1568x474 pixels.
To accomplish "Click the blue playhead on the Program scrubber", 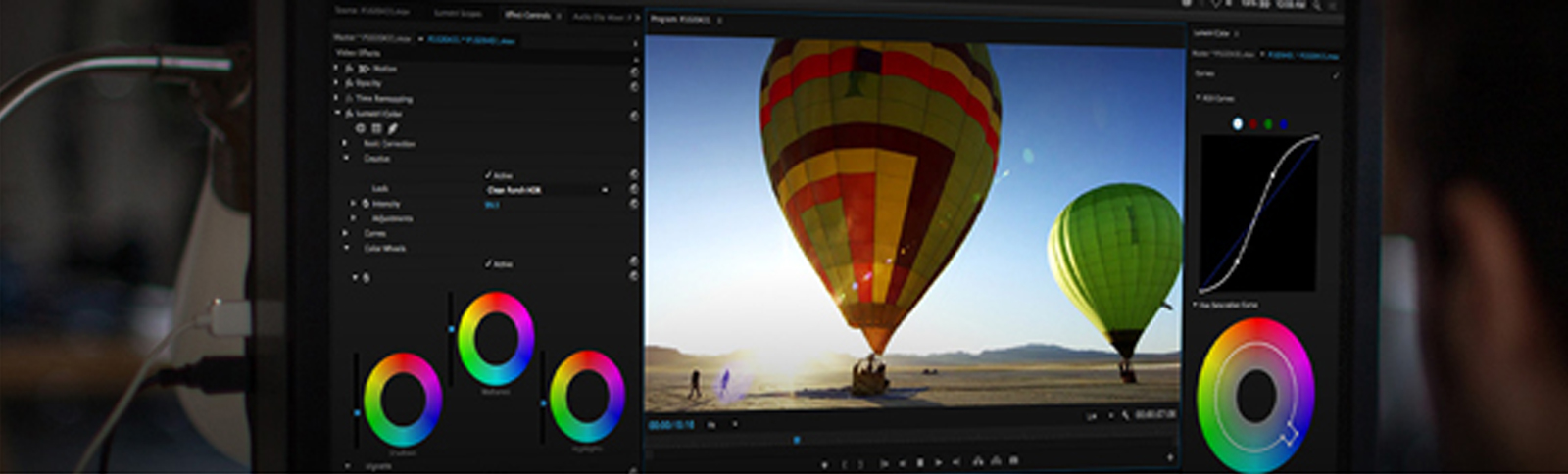I will (x=796, y=440).
